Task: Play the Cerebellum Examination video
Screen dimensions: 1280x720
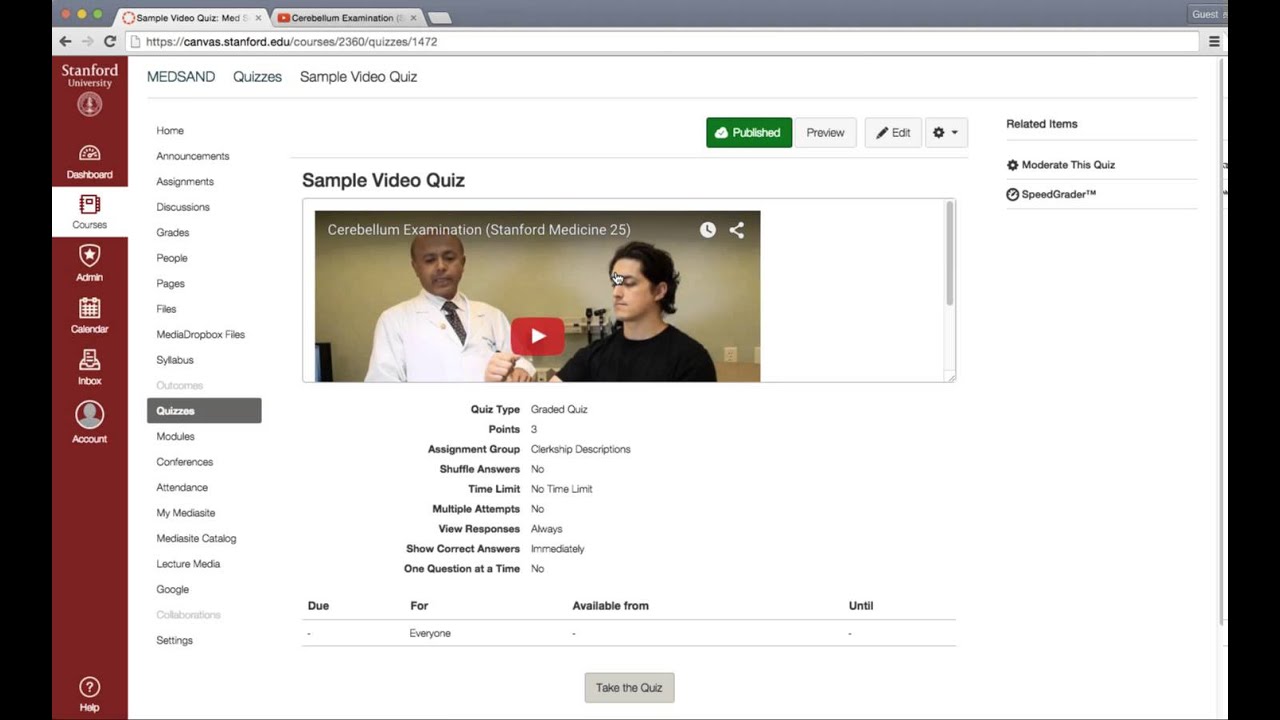Action: pos(538,336)
